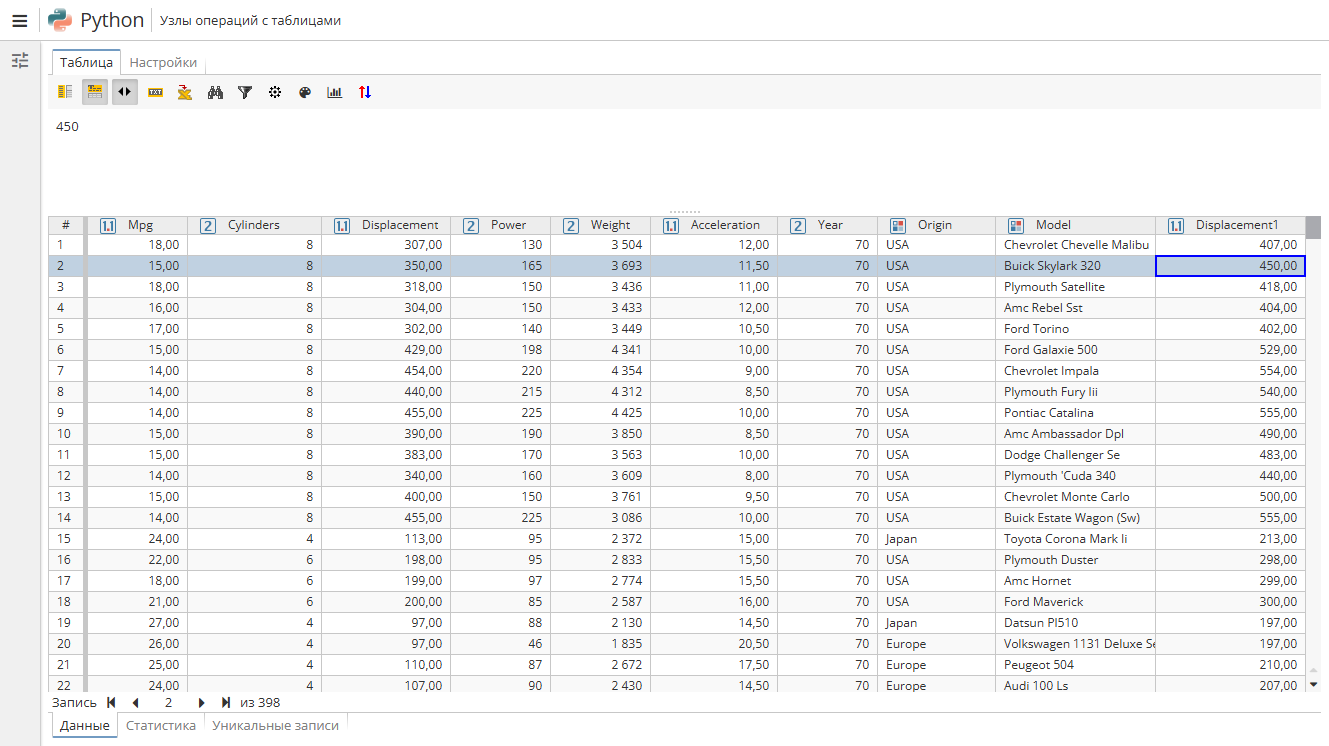Open the bar chart statistics tool

point(335,92)
